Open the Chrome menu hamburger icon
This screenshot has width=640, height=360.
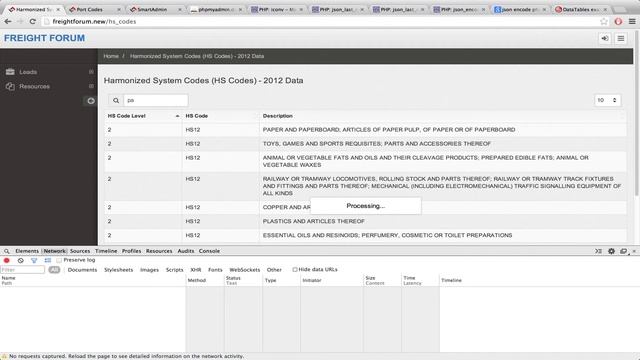[x=632, y=22]
